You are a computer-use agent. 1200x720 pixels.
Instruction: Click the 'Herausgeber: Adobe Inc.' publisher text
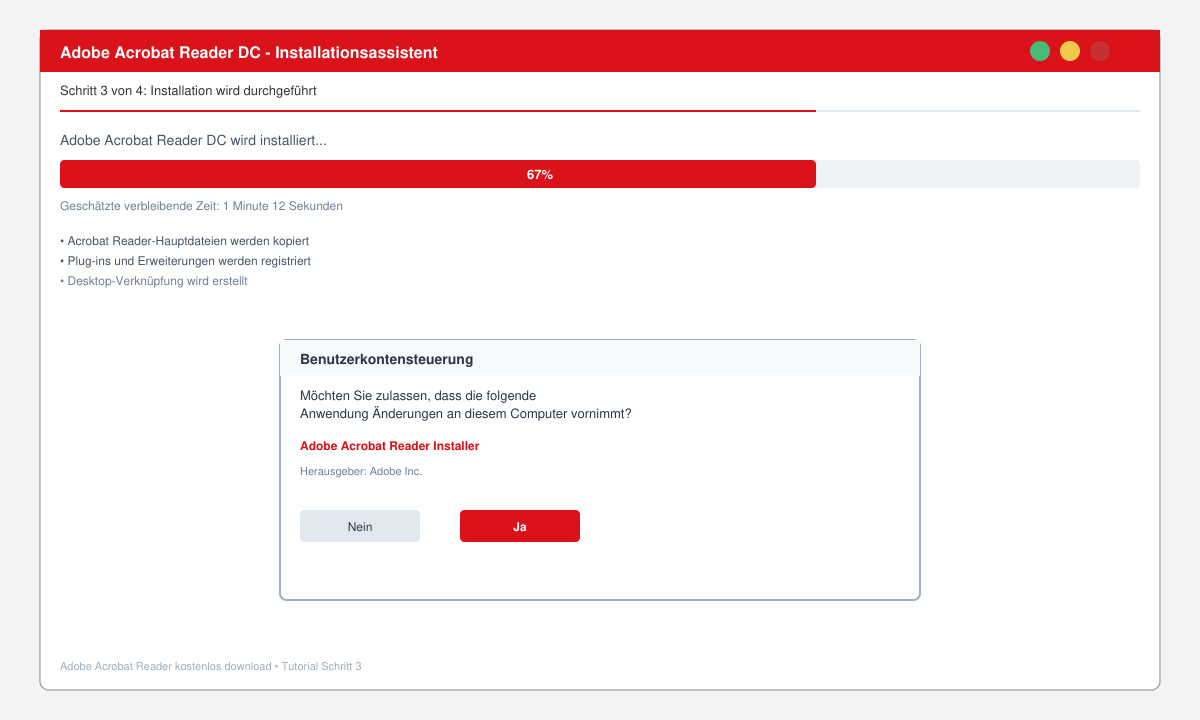coord(361,471)
